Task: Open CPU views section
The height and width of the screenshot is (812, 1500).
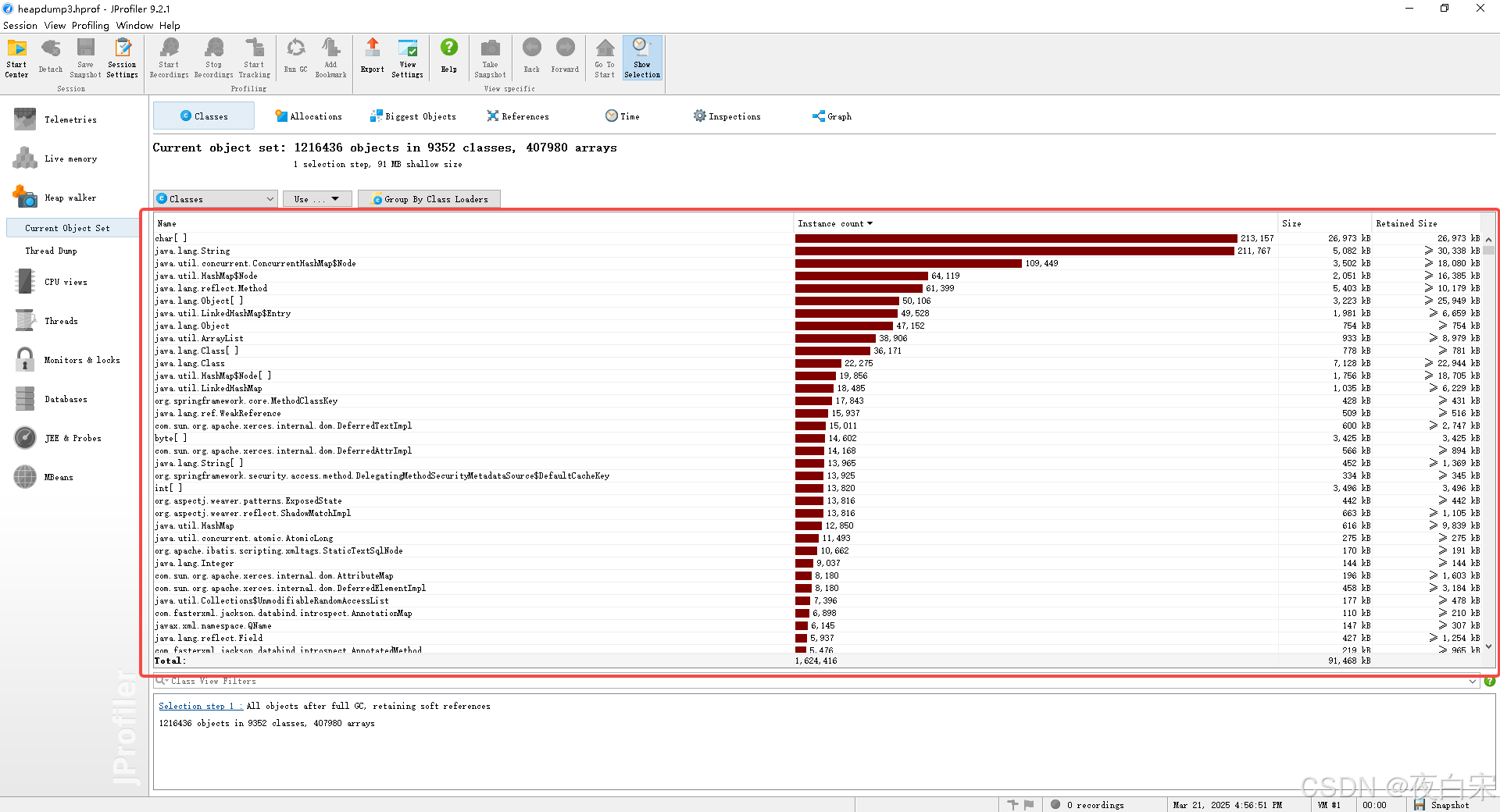Action: coord(66,282)
